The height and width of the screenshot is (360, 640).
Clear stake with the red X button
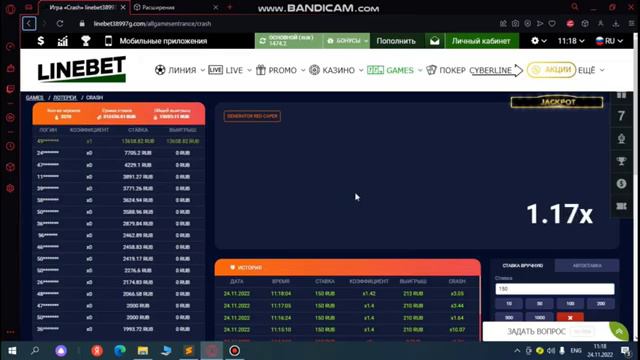570,317
